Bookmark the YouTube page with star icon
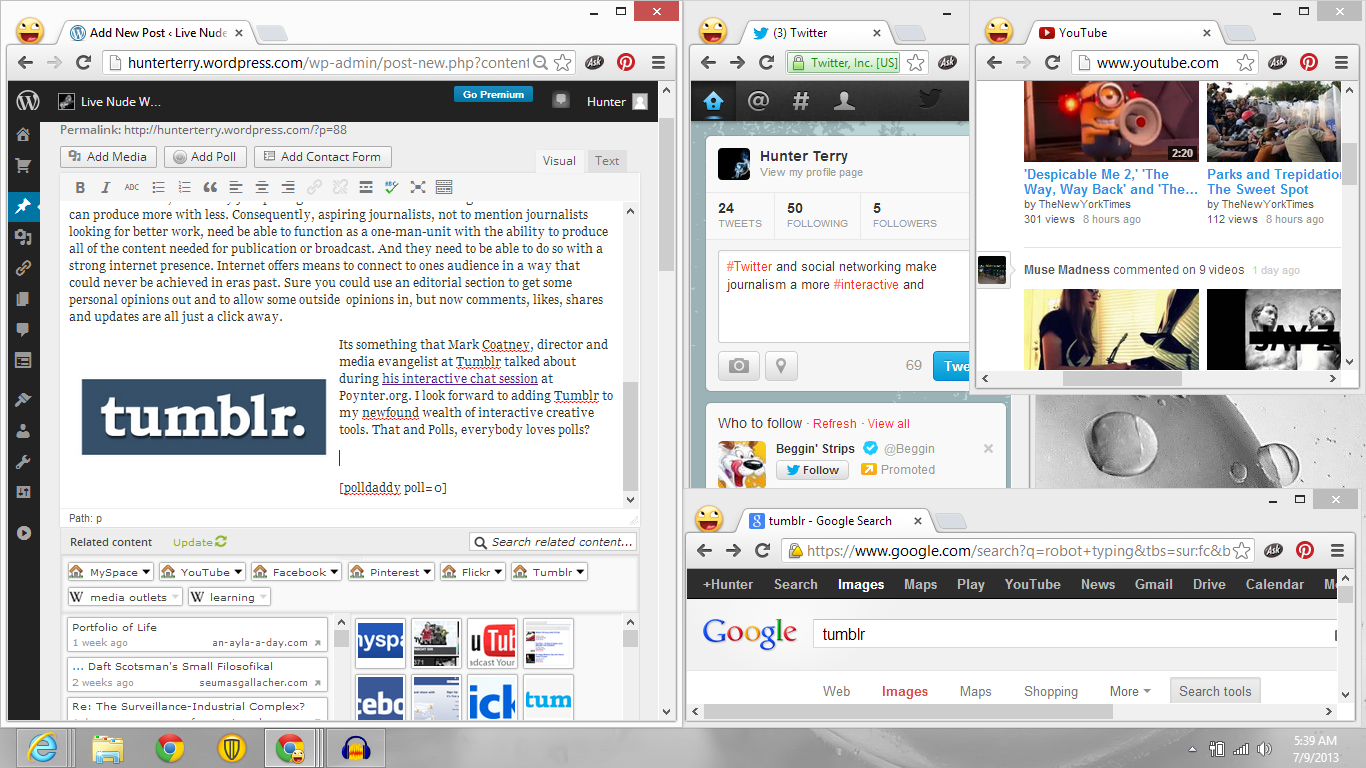The height and width of the screenshot is (768, 1366). click(1245, 63)
